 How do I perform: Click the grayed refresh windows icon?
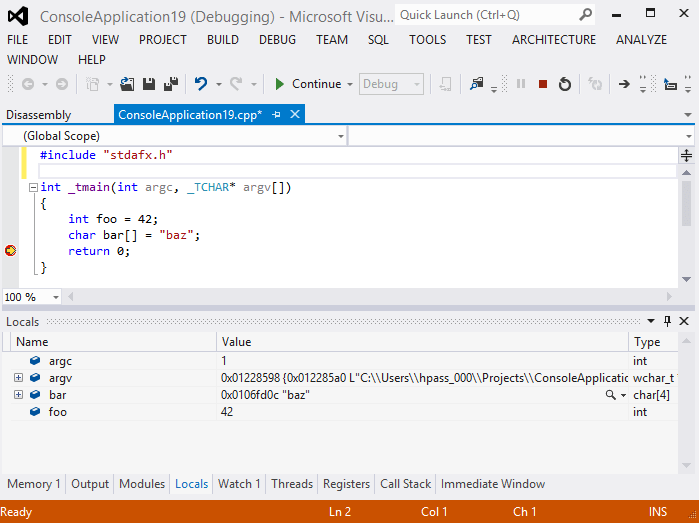(595, 84)
